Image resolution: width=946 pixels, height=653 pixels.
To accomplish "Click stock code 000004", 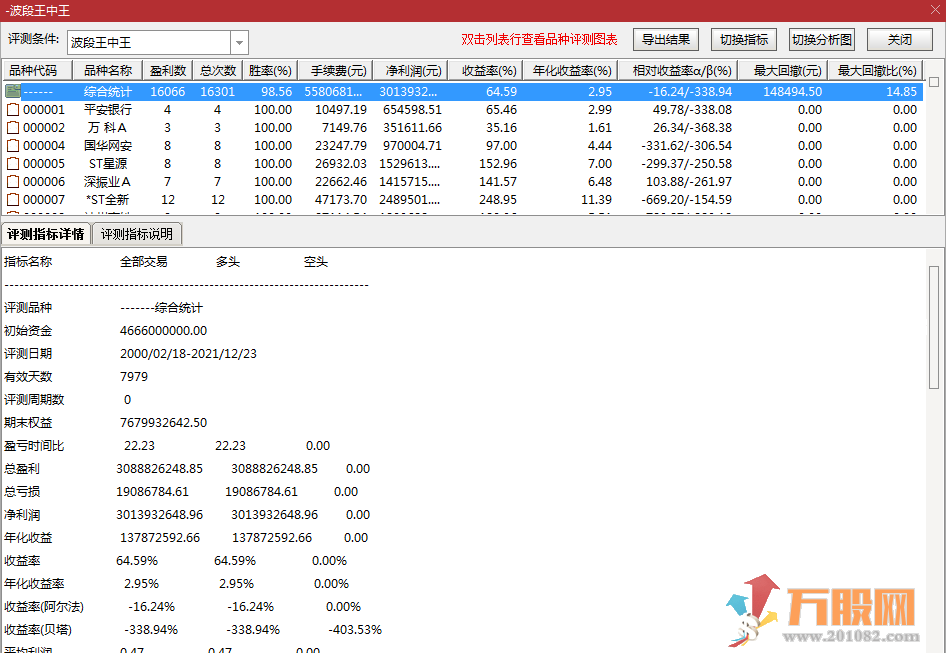I will [44, 146].
